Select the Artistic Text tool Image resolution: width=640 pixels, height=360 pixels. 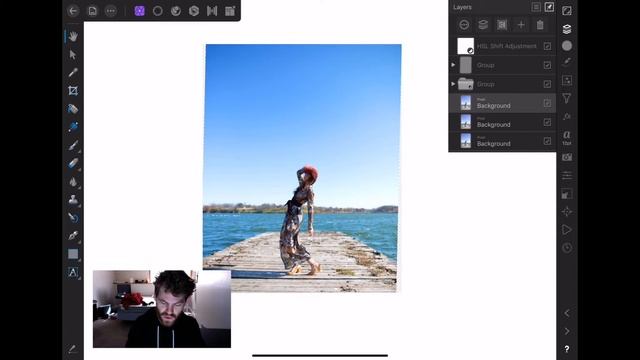point(73,272)
